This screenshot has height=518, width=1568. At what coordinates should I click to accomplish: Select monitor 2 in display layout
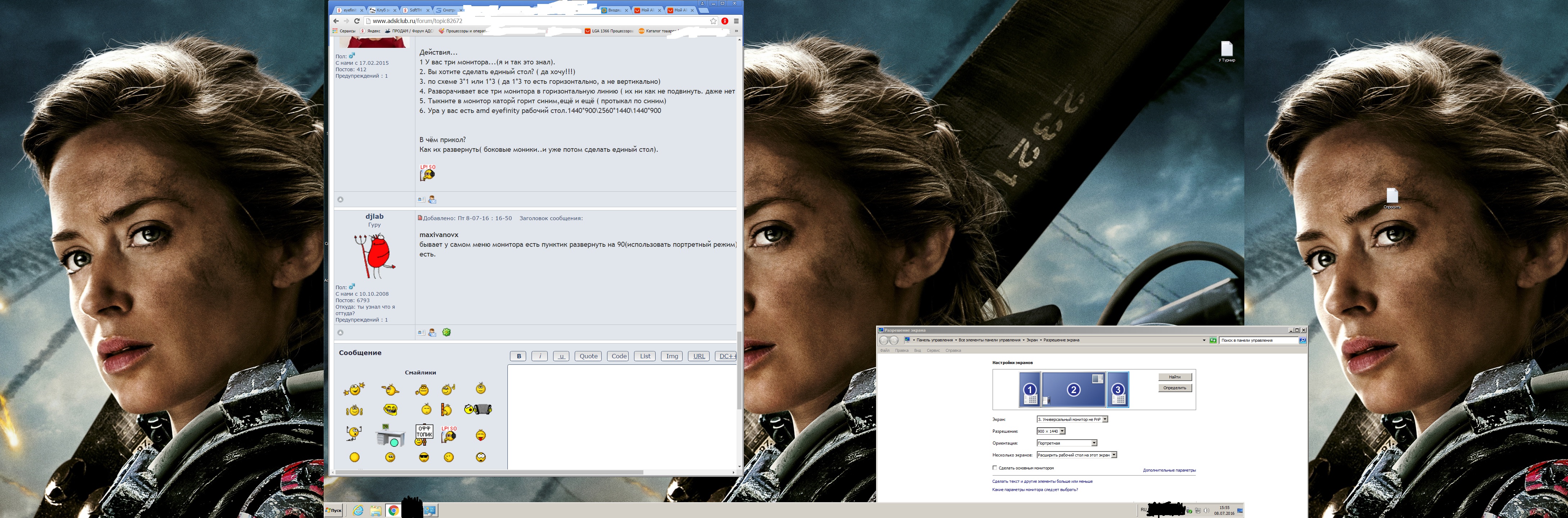[x=1074, y=390]
